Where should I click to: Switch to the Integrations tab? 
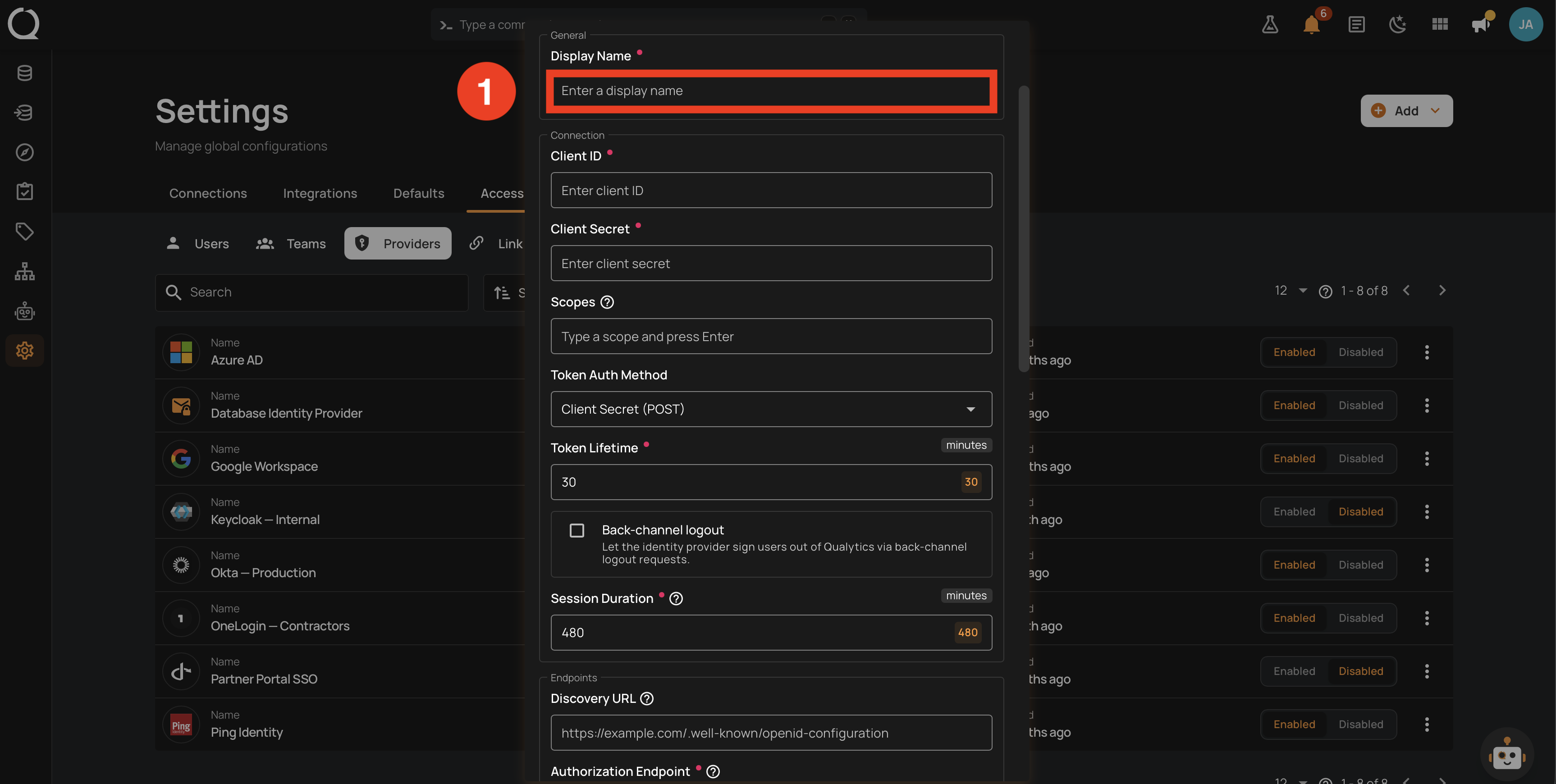320,193
